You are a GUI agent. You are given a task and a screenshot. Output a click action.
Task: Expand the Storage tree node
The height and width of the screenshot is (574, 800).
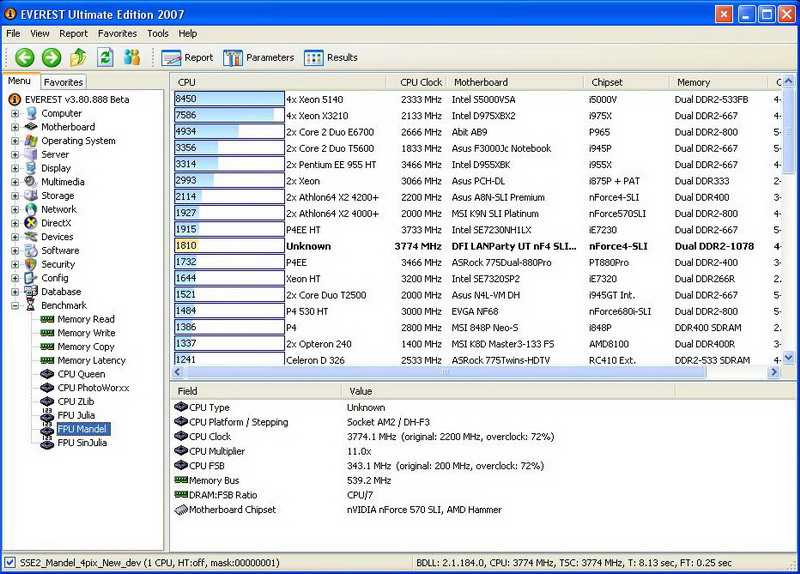click(15, 196)
